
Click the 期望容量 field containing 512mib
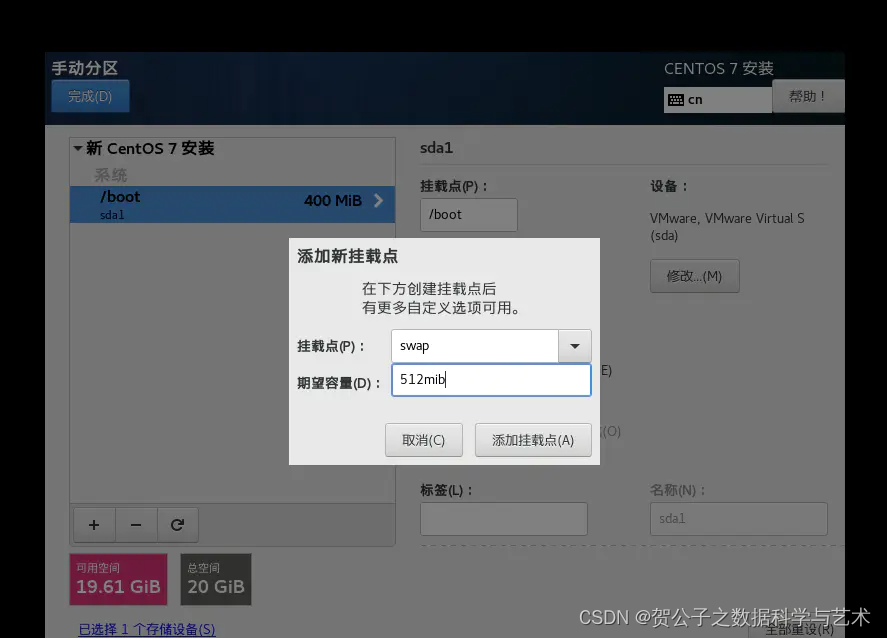click(x=491, y=380)
